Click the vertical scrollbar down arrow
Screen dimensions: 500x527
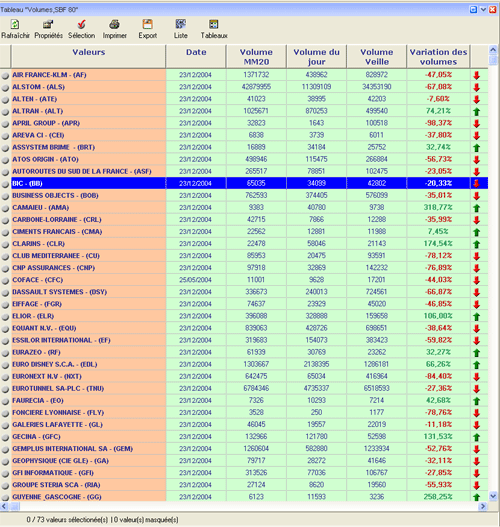[493, 496]
